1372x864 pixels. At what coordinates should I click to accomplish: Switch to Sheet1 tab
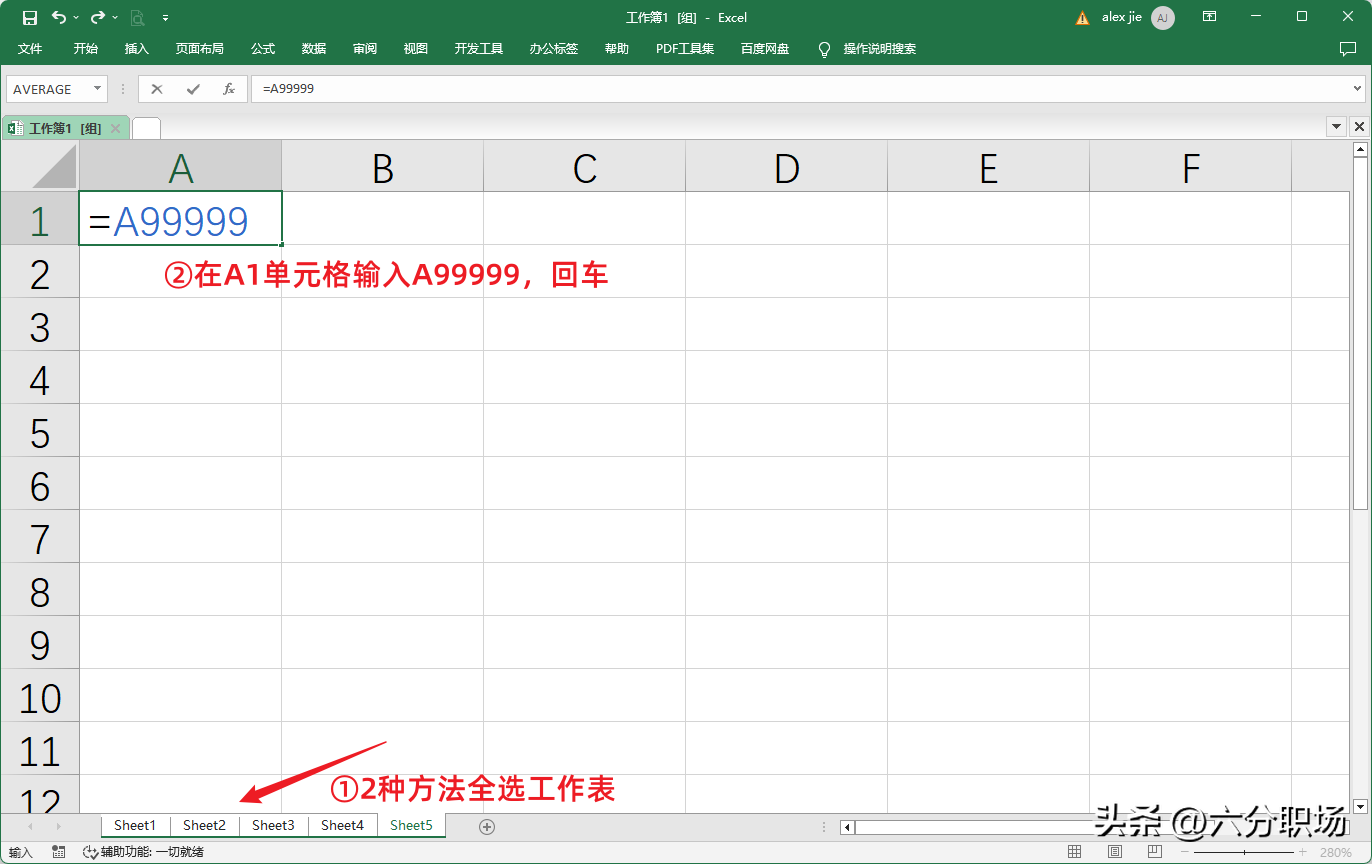pos(135,826)
